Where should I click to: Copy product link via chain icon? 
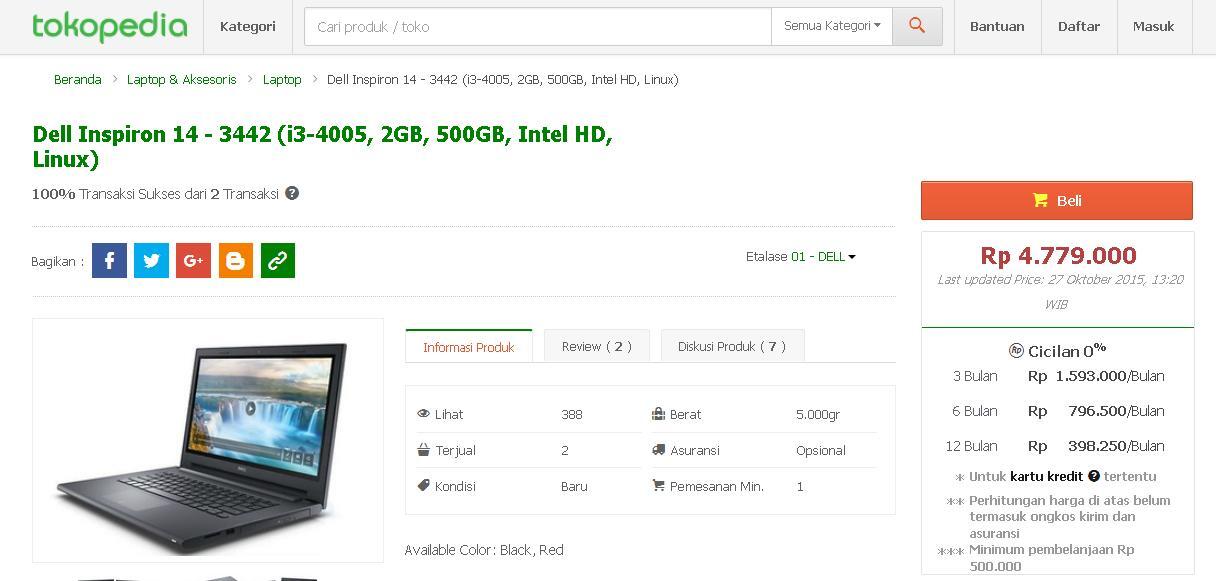278,261
